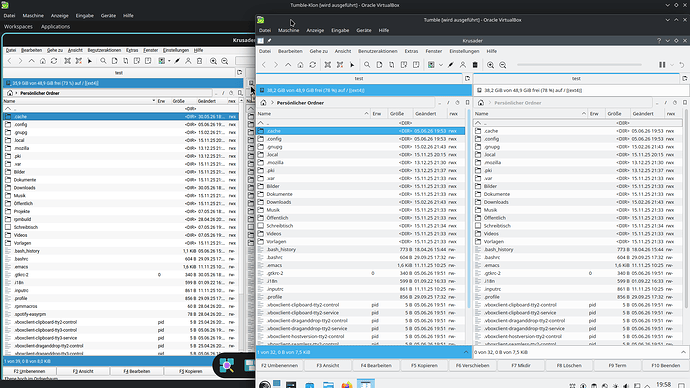Image resolution: width=690 pixels, height=388 pixels.
Task: Click the zoom-in icon in Tumble Krusader toolbar
Action: [x=490, y=65]
